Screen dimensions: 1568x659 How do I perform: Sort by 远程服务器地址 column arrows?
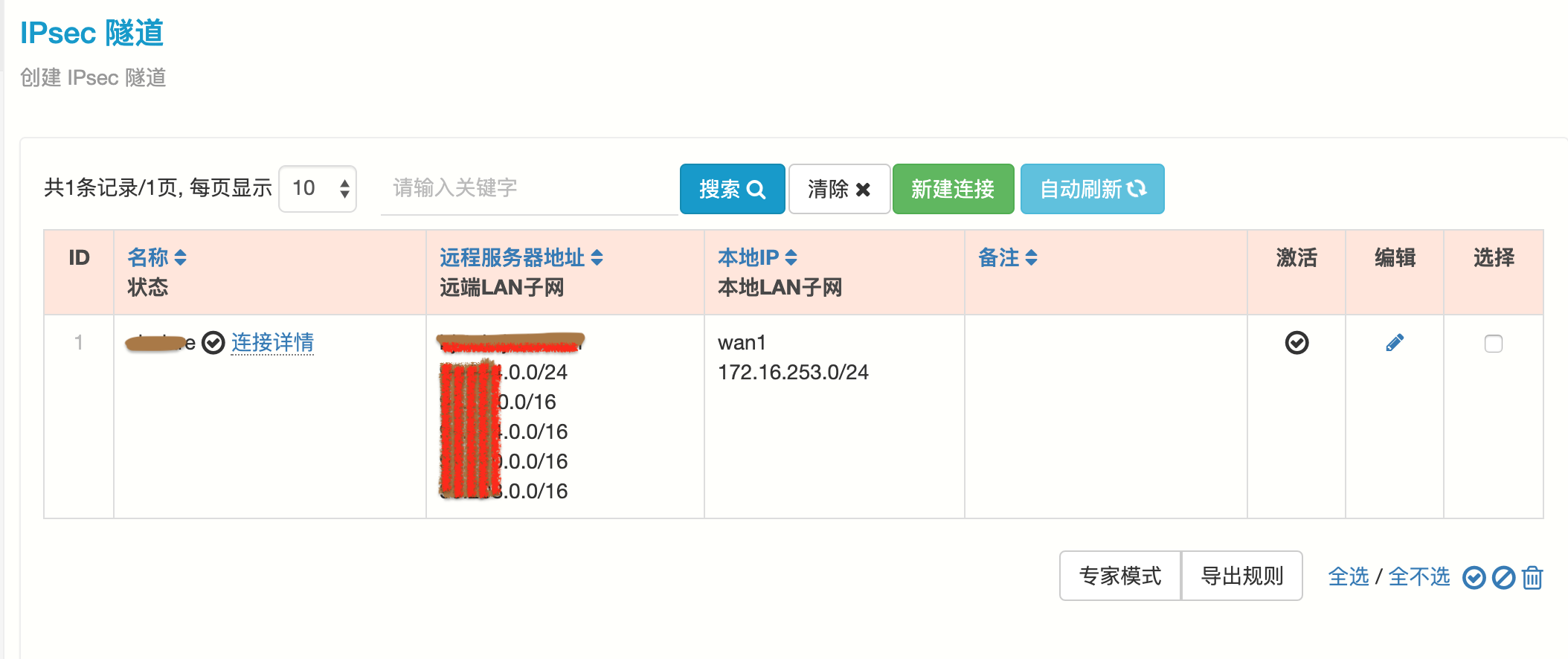point(597,258)
